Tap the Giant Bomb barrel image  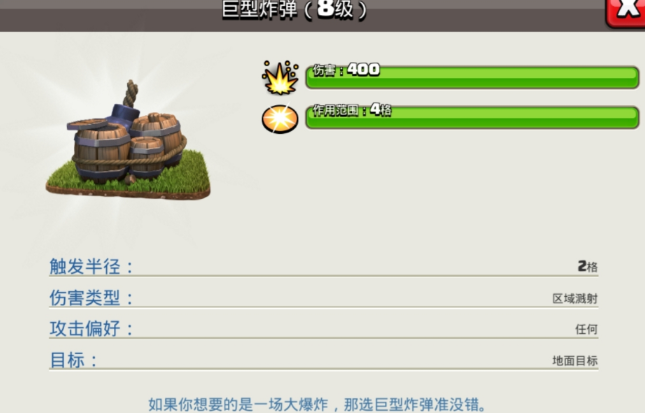[x=128, y=140]
